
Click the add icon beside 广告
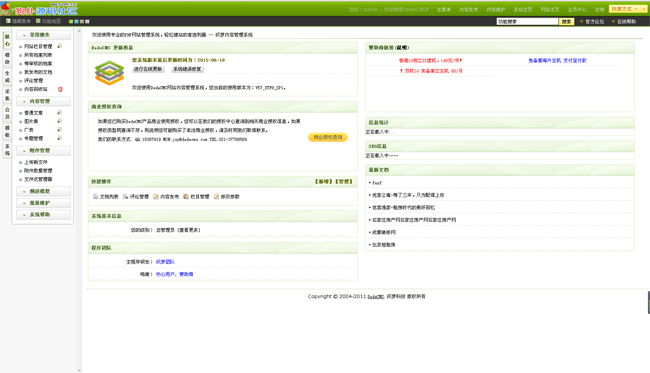[x=59, y=130]
